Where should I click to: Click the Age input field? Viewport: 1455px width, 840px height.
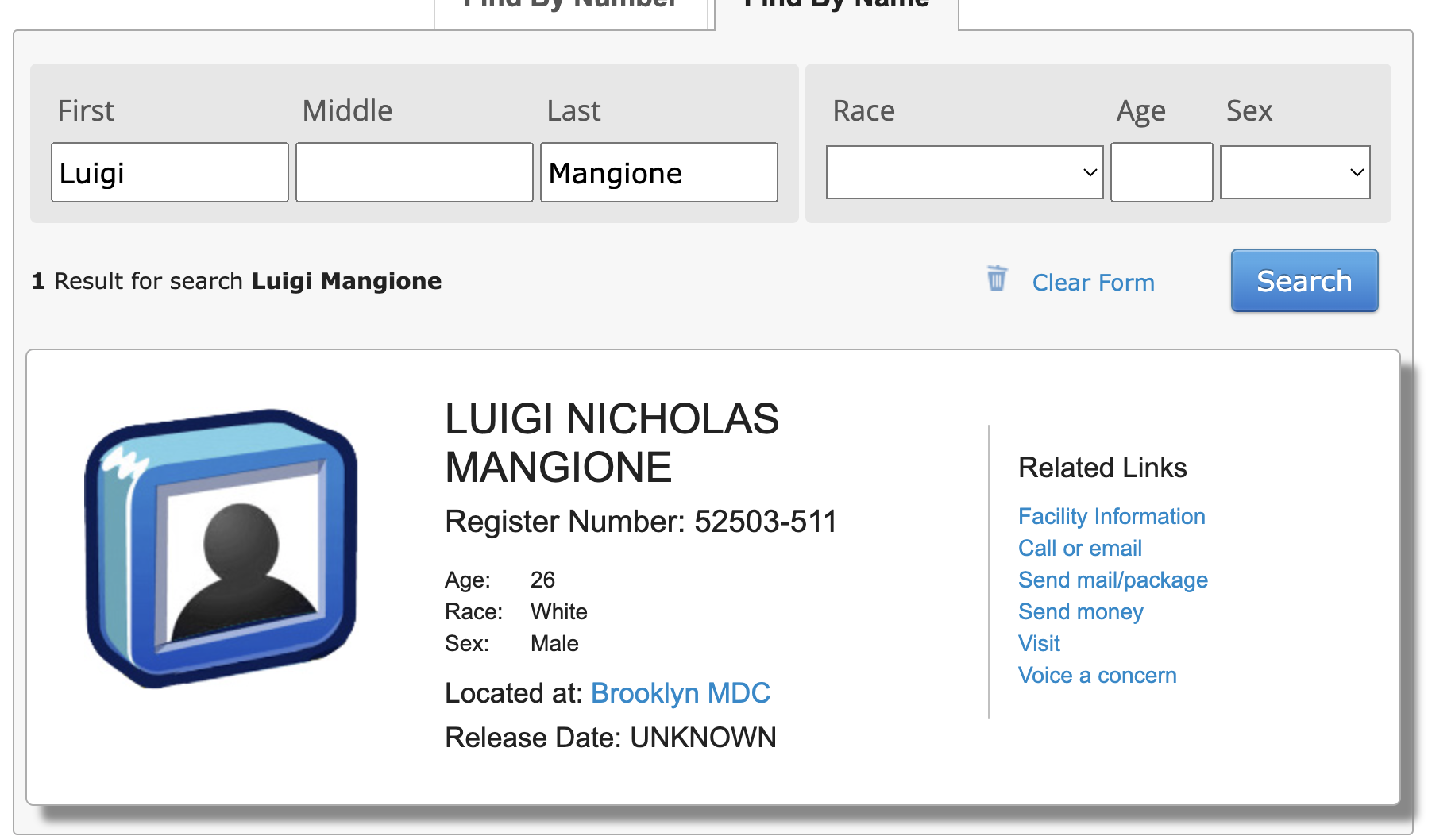(1161, 172)
